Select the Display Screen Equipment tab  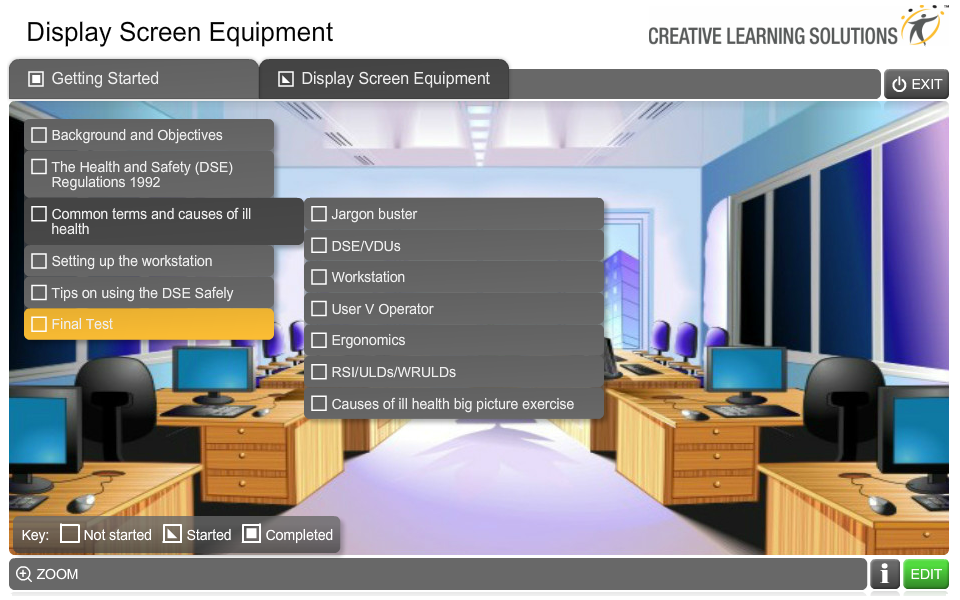[x=384, y=78]
